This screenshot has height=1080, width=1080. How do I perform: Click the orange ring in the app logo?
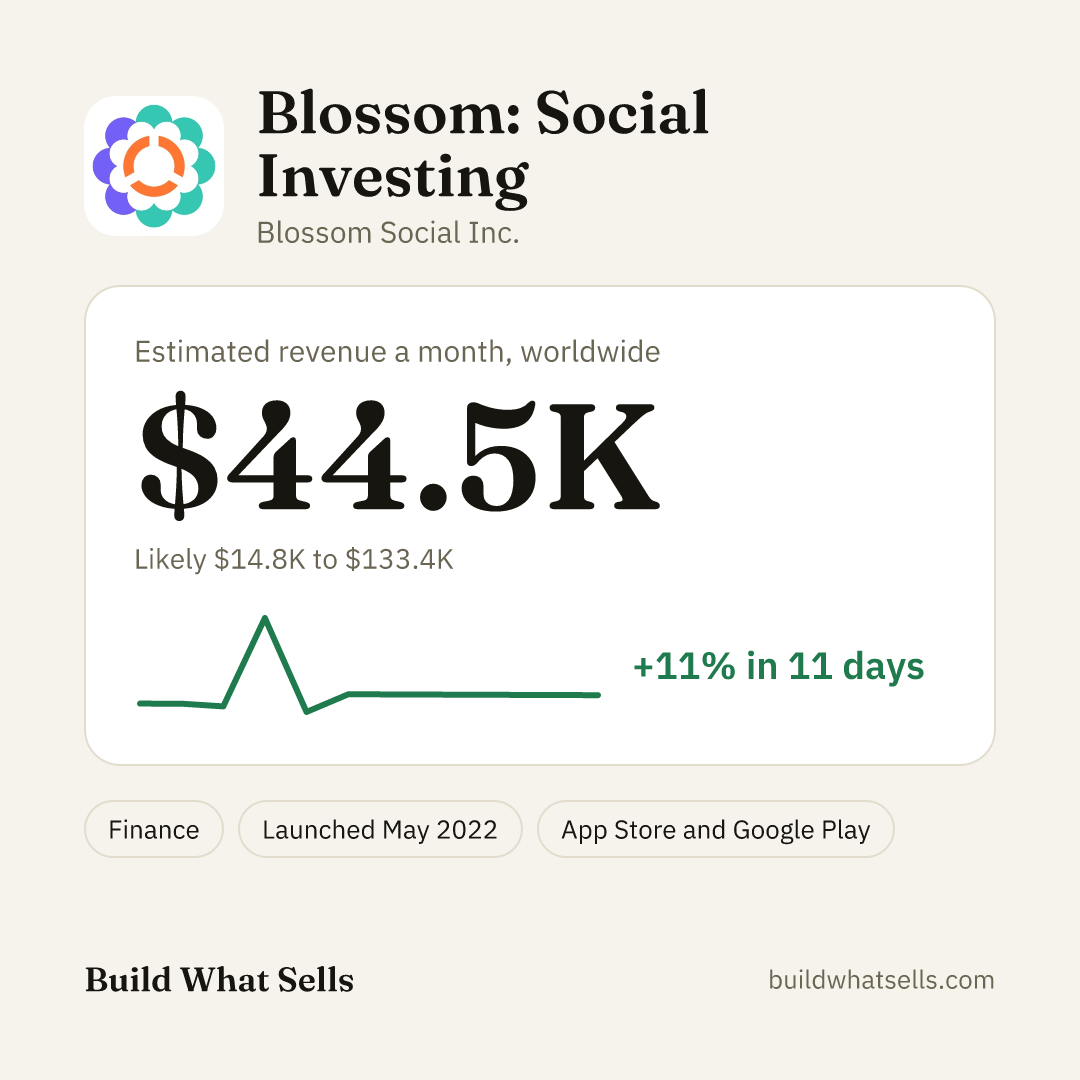point(154,166)
